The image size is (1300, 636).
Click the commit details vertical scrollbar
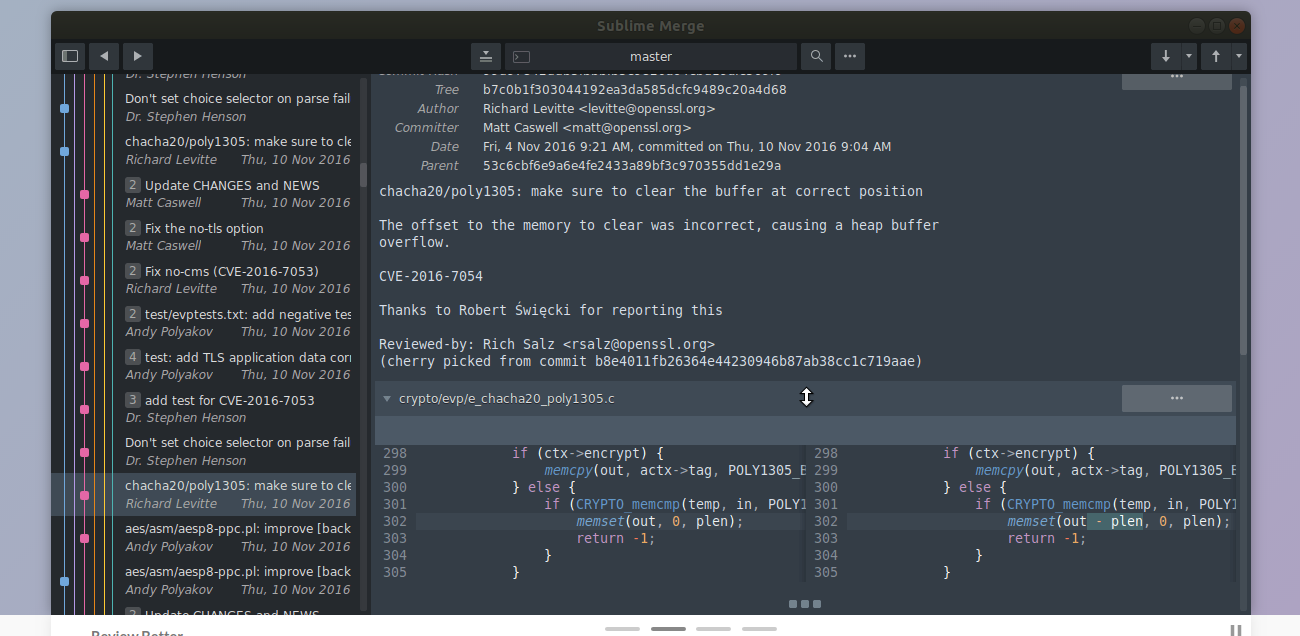[x=1244, y=220]
